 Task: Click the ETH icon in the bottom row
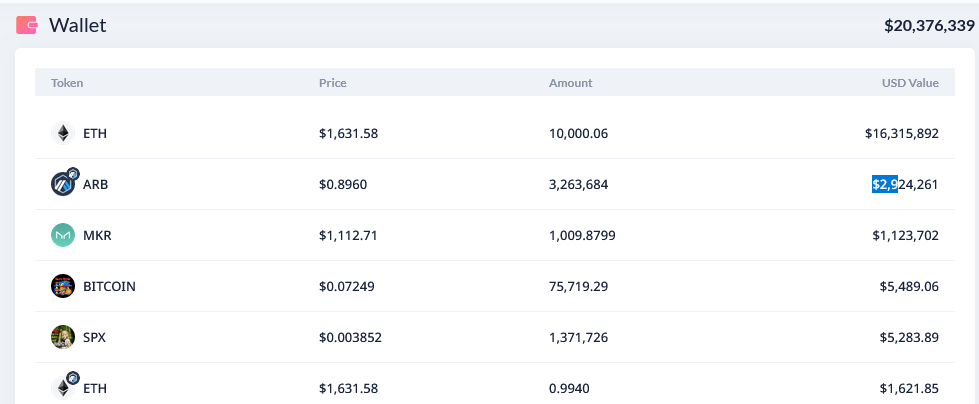click(x=63, y=388)
